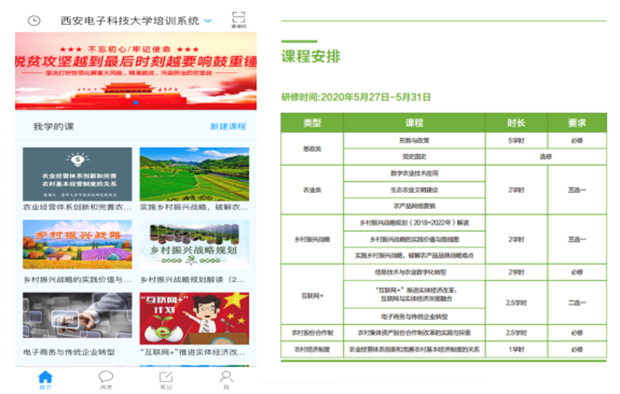
Task: Click caption 乡村振兴战略规划解读 (2…
Action: tap(193, 280)
